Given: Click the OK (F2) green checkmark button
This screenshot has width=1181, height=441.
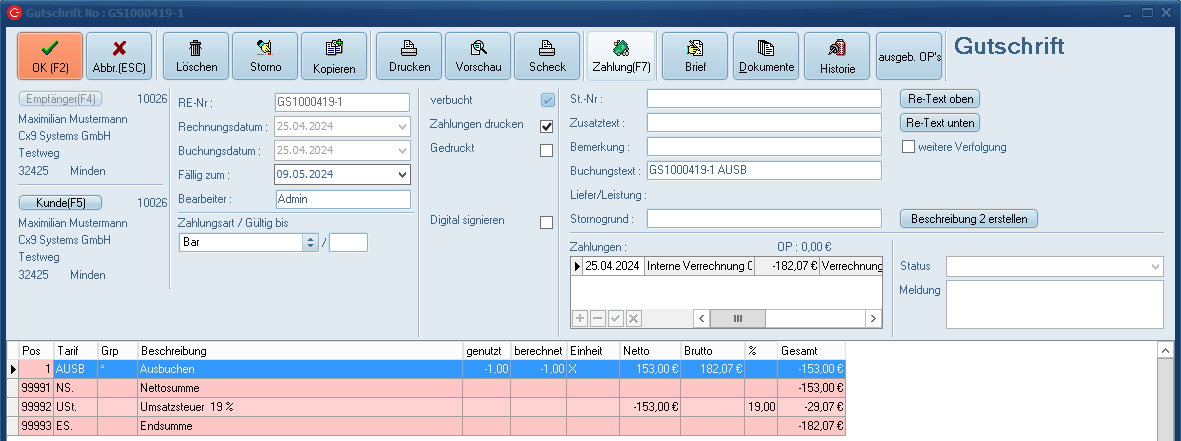Looking at the screenshot, I should tap(49, 56).
